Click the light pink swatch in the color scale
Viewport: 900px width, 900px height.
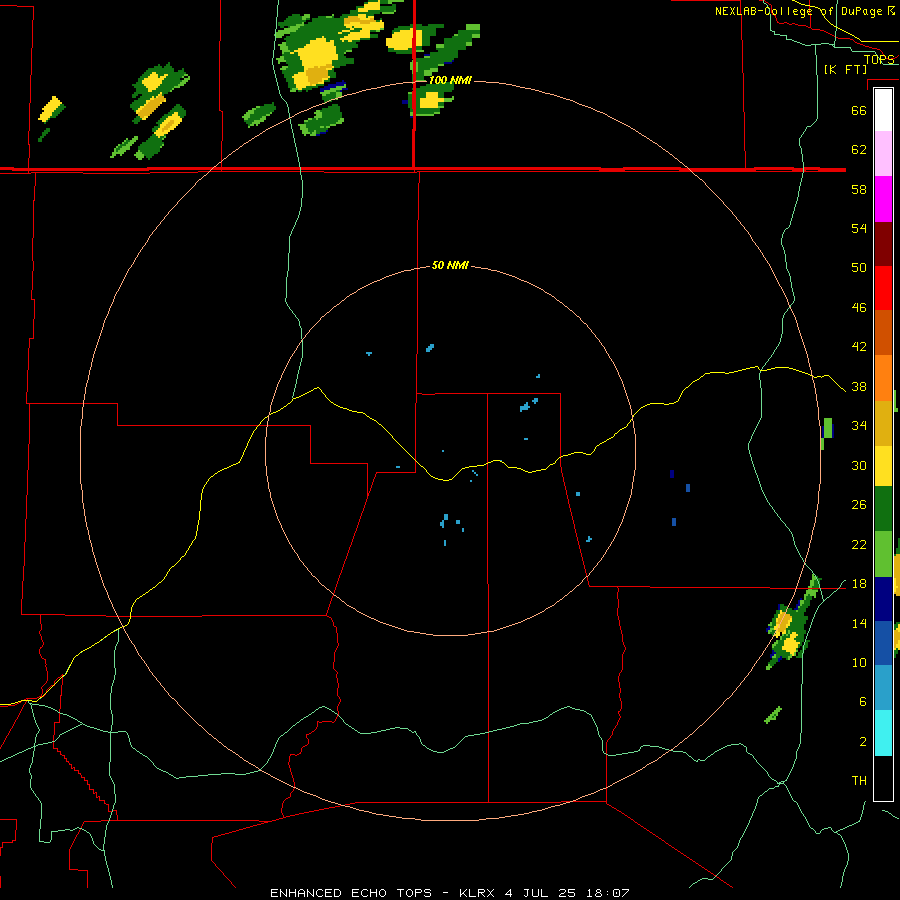(883, 154)
